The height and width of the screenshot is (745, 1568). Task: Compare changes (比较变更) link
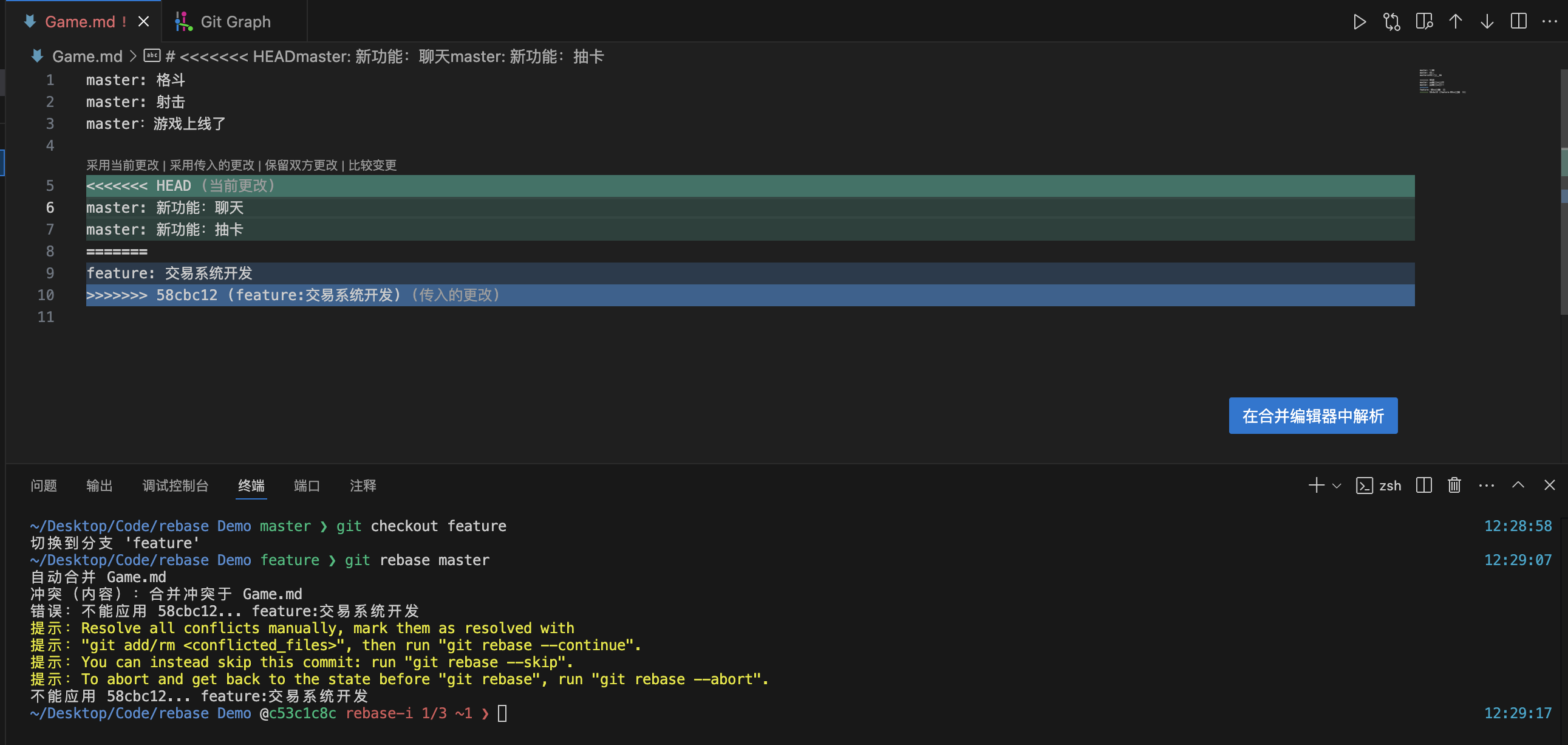tap(372, 165)
